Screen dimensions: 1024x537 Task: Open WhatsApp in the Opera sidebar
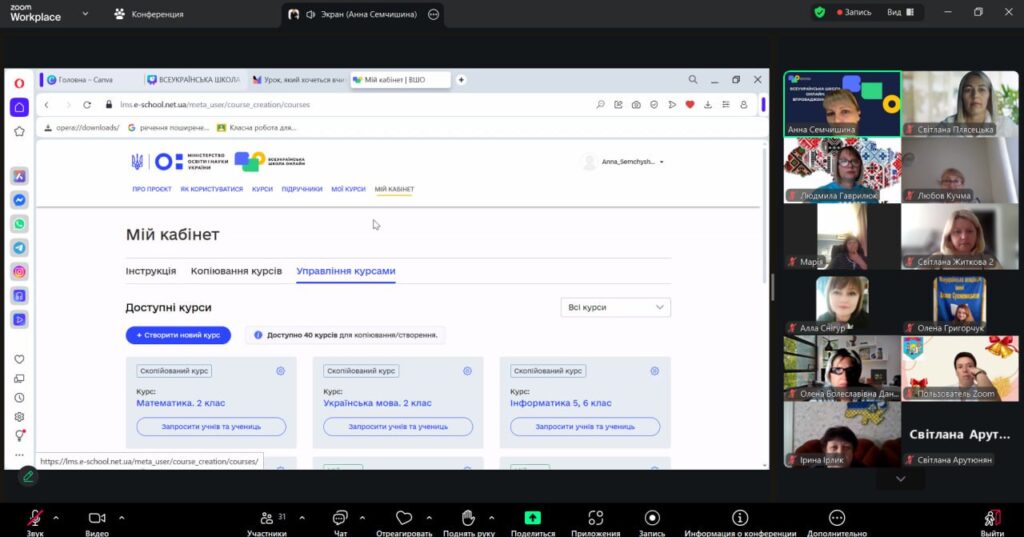pos(19,224)
